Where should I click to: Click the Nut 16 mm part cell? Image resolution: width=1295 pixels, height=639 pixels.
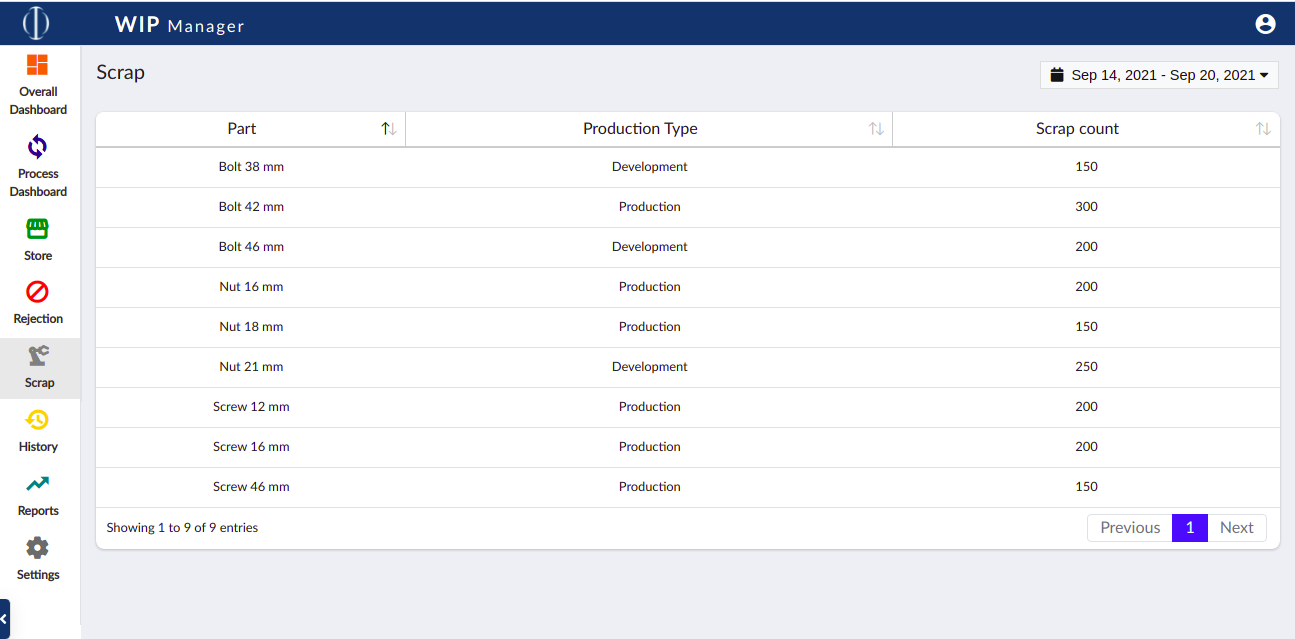click(x=251, y=287)
